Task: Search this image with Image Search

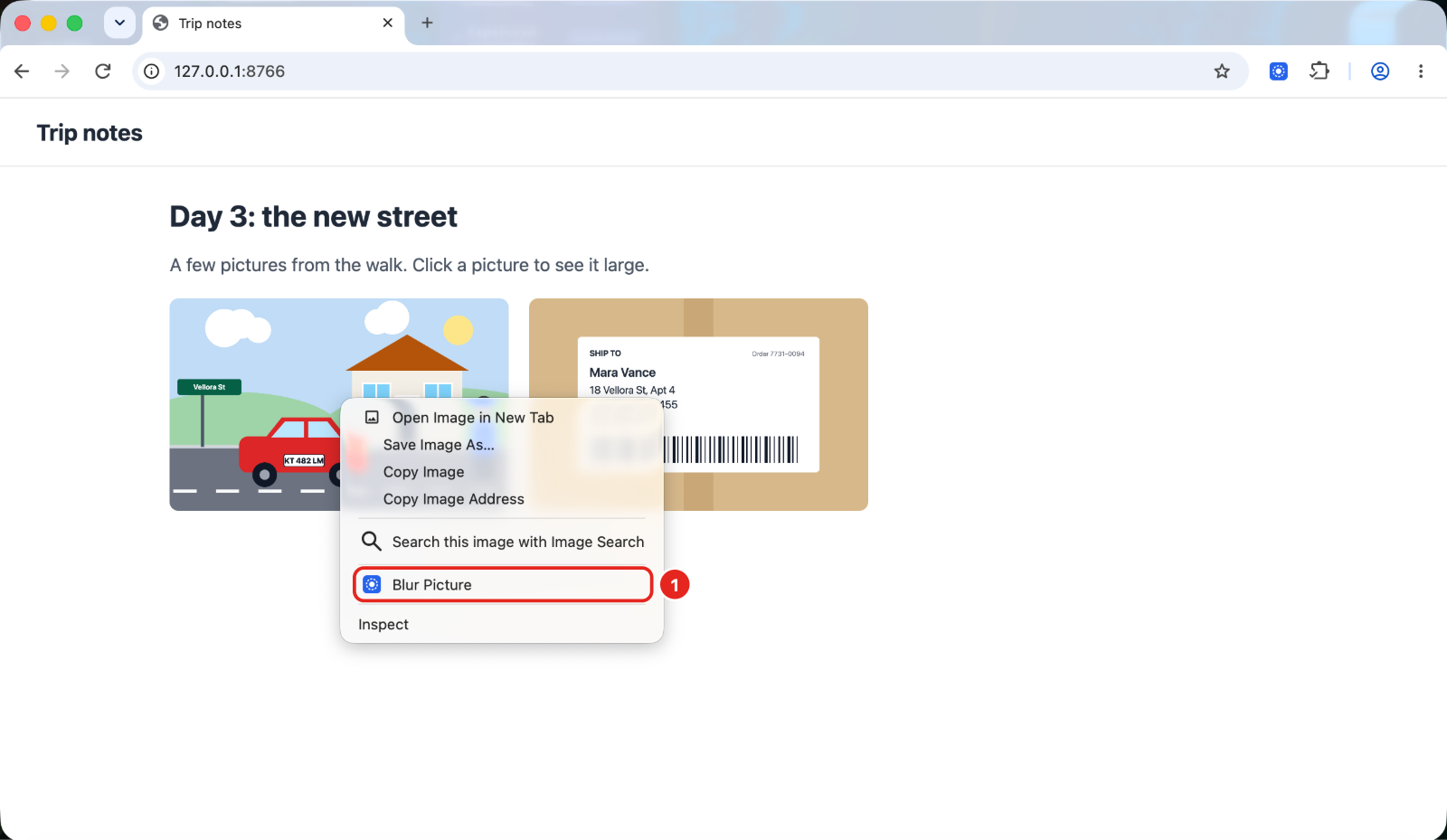Action: (502, 542)
